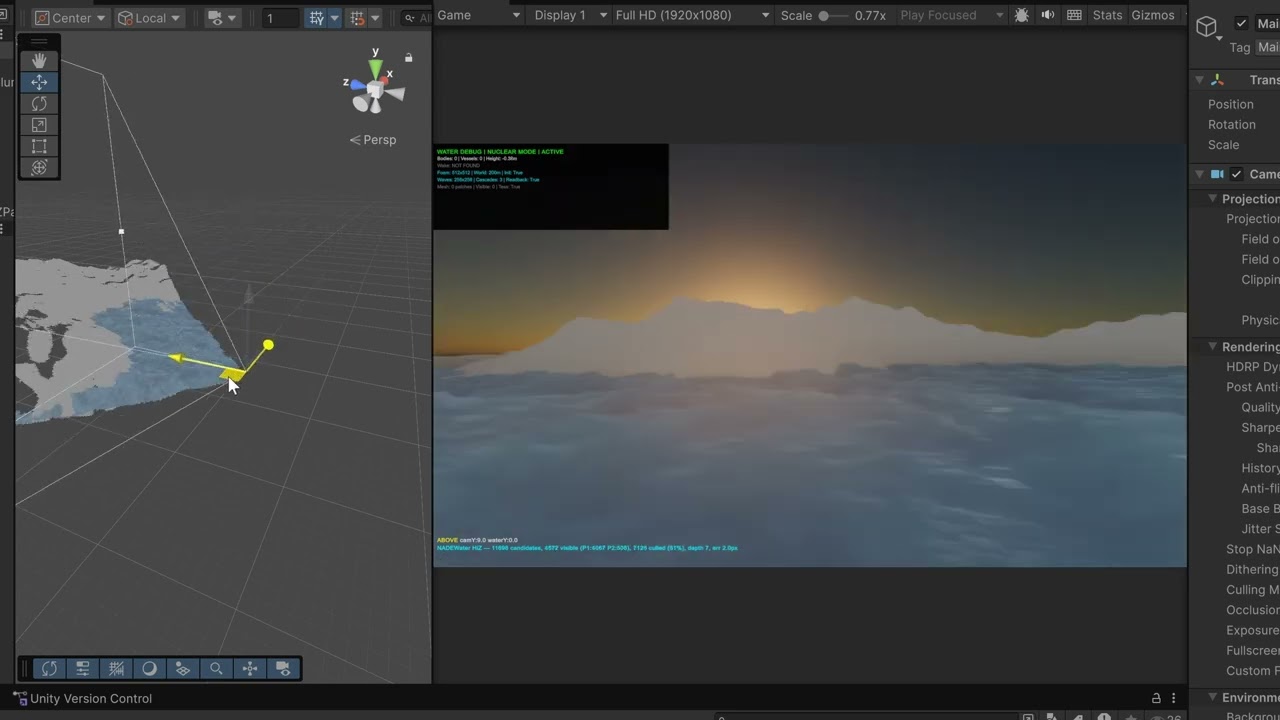Screen dimensions: 1280x720
Task: Open the Unity Version Control tab
Action: (82, 699)
